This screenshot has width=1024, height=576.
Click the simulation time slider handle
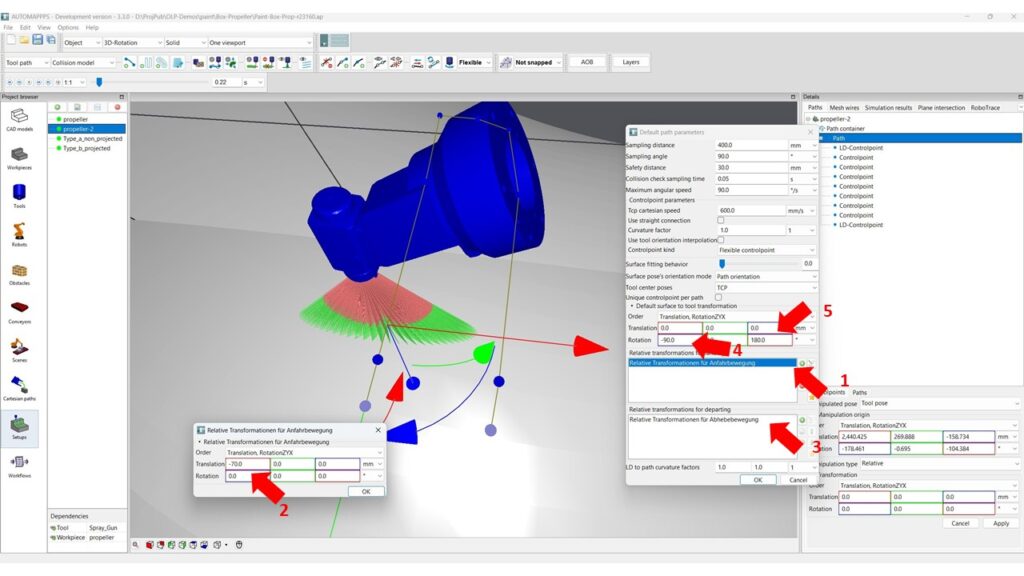[x=99, y=82]
